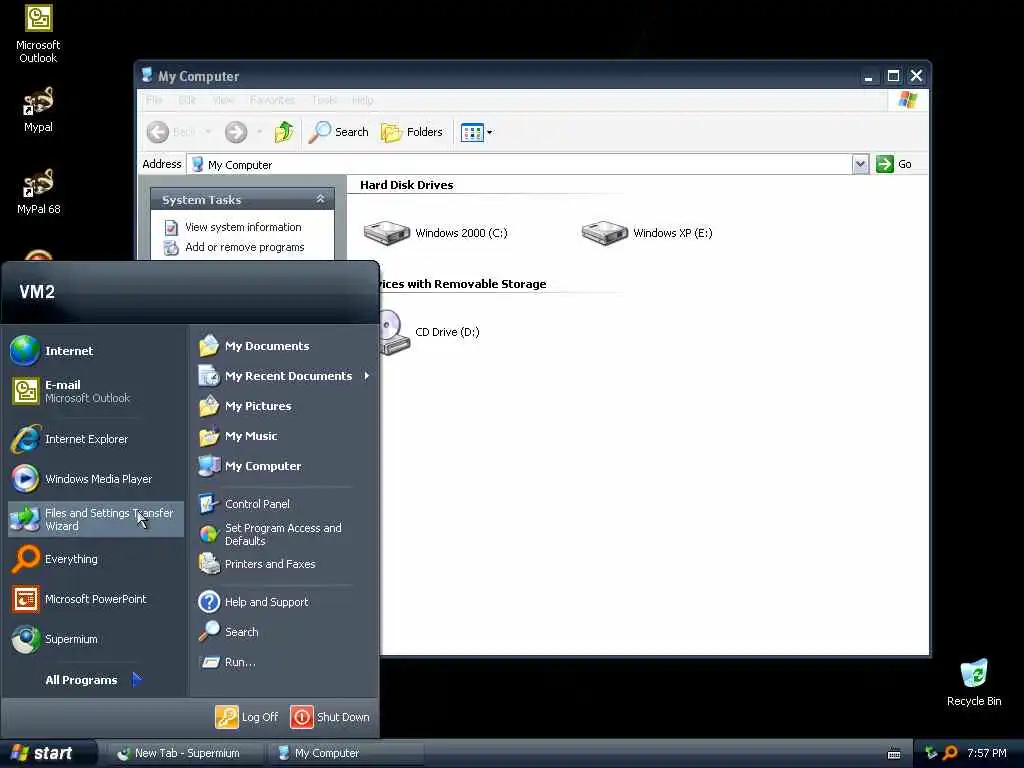Image resolution: width=1024 pixels, height=768 pixels.
Task: Select the CD Drive (D:) icon
Action: [x=430, y=332]
